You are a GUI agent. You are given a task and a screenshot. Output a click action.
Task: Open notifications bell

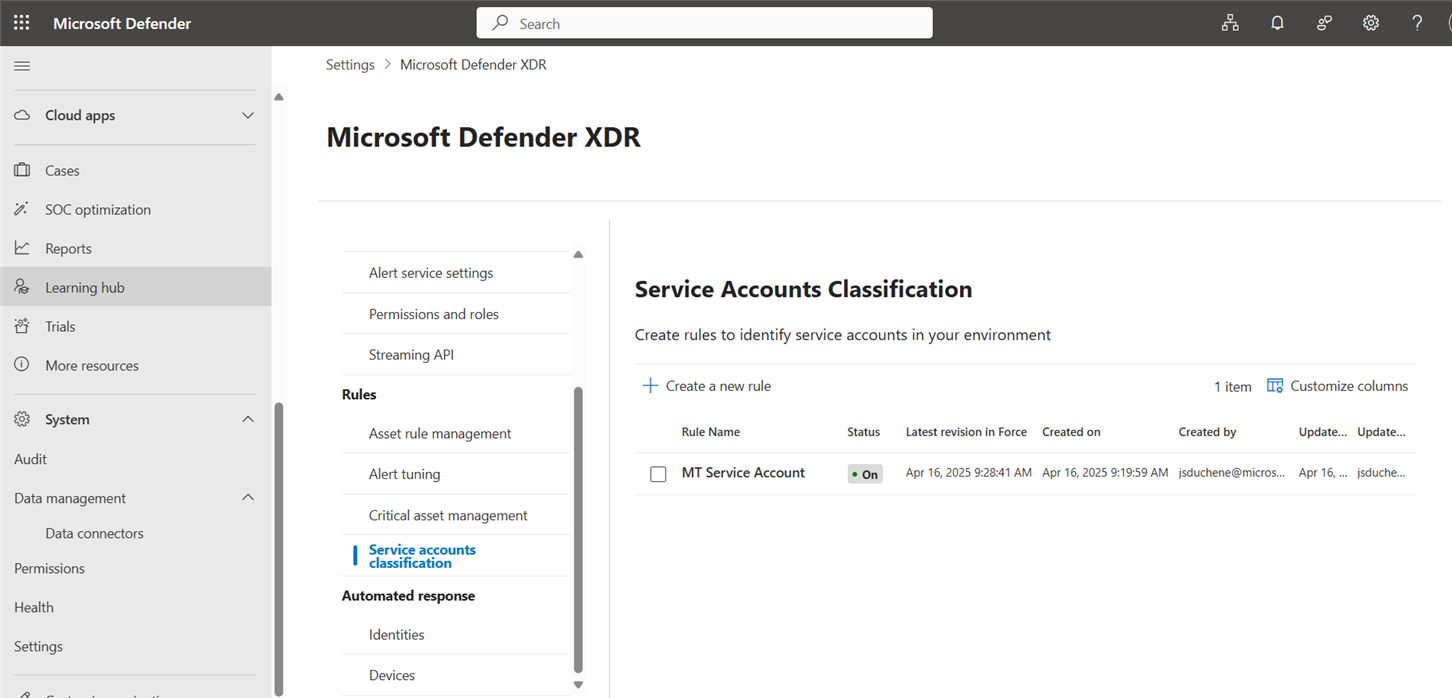tap(1277, 23)
